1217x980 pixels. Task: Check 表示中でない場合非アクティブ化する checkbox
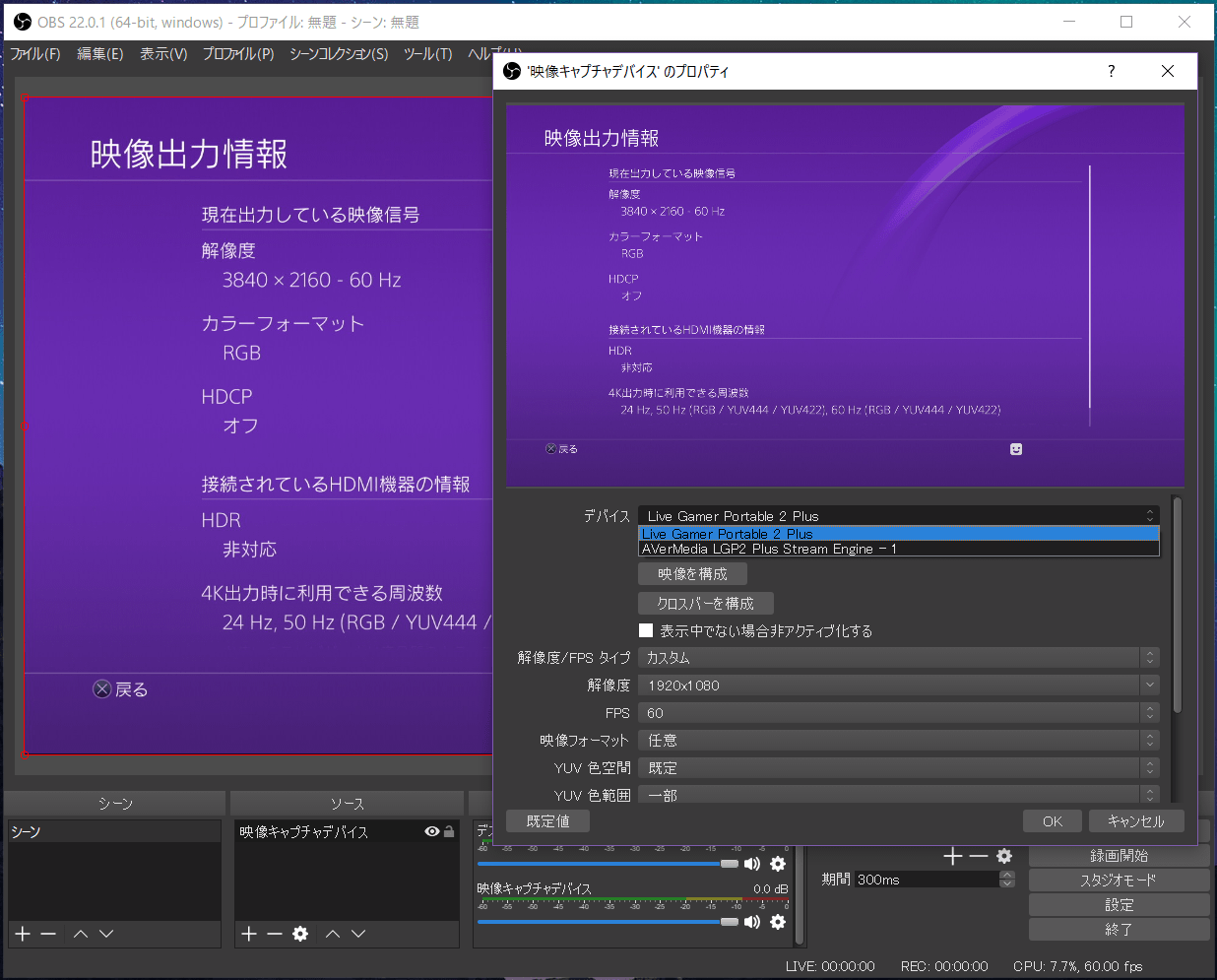(x=646, y=630)
